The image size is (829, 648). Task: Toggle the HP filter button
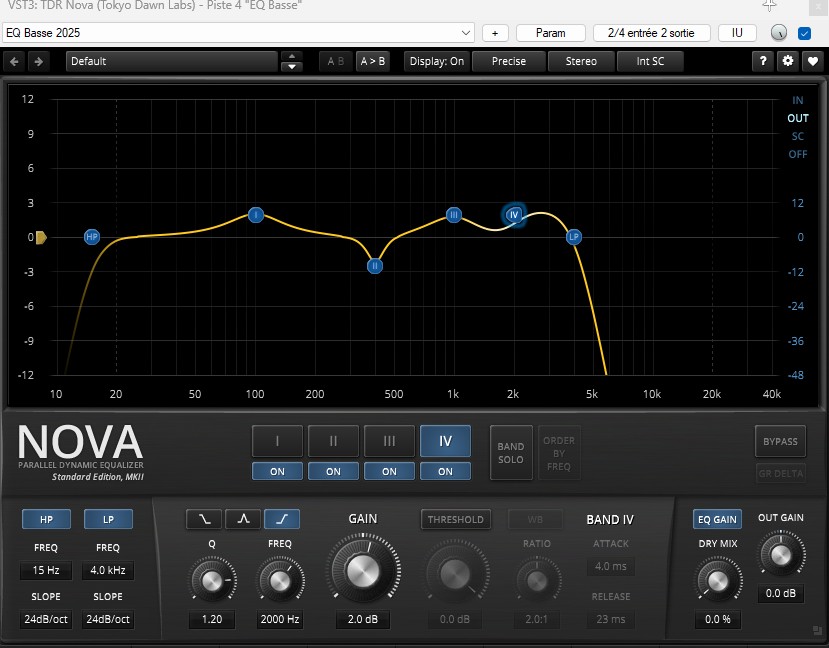[46, 520]
